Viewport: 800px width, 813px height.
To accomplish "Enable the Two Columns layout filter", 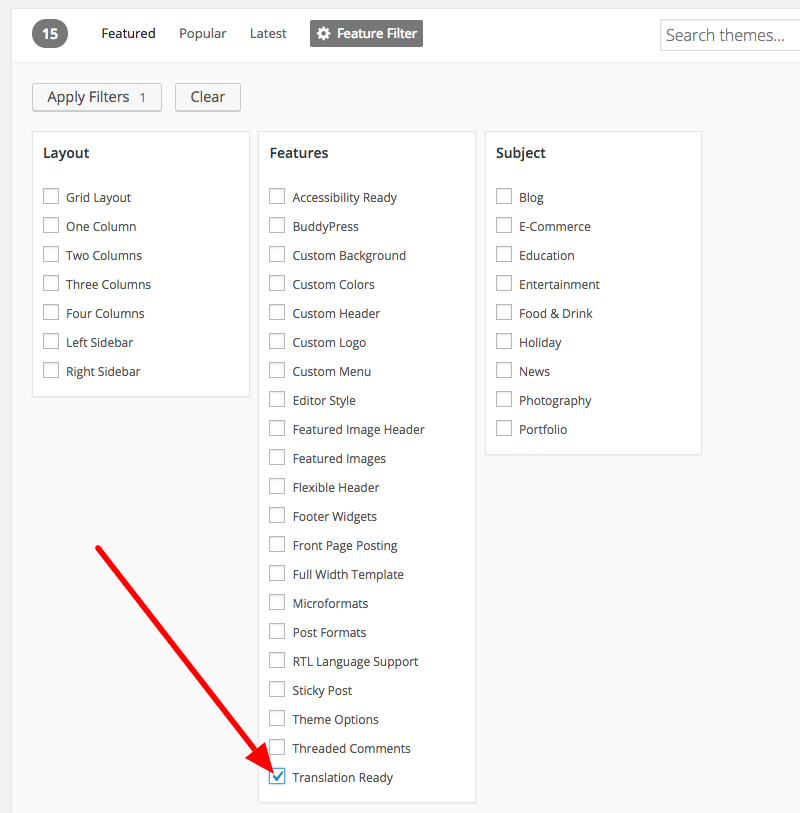I will (x=50, y=255).
